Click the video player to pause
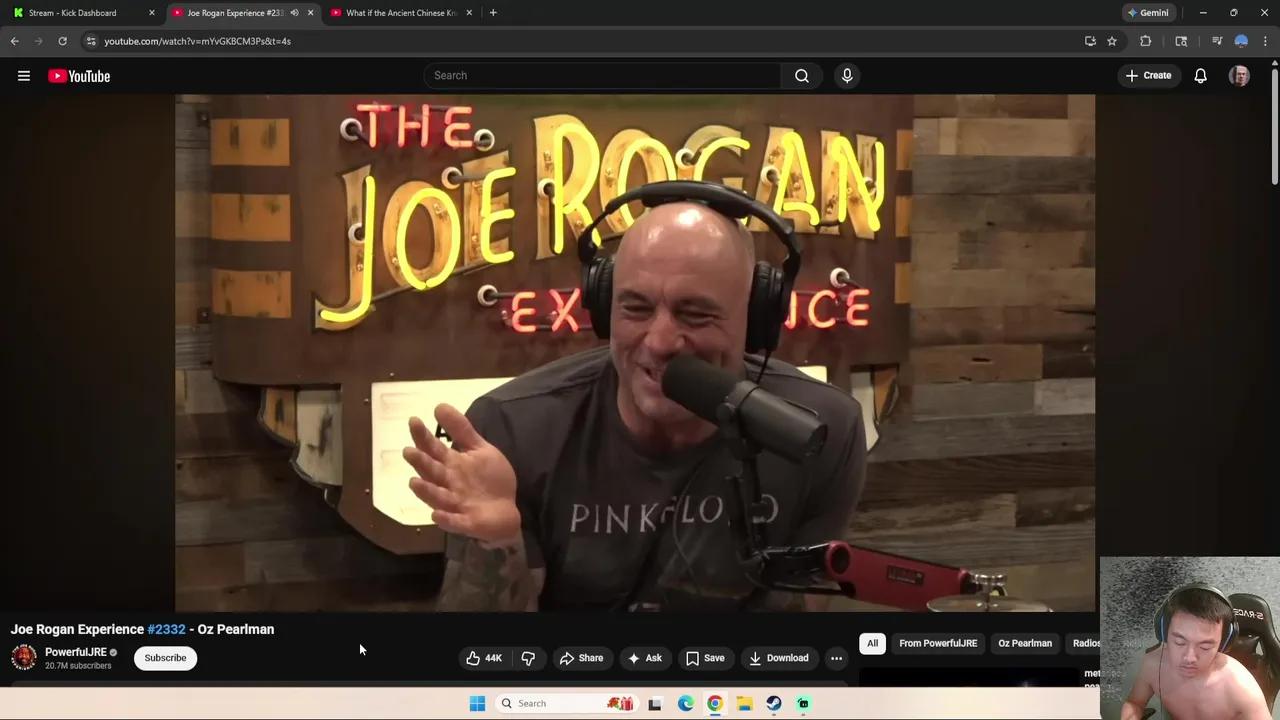The height and width of the screenshot is (720, 1280). (635, 353)
